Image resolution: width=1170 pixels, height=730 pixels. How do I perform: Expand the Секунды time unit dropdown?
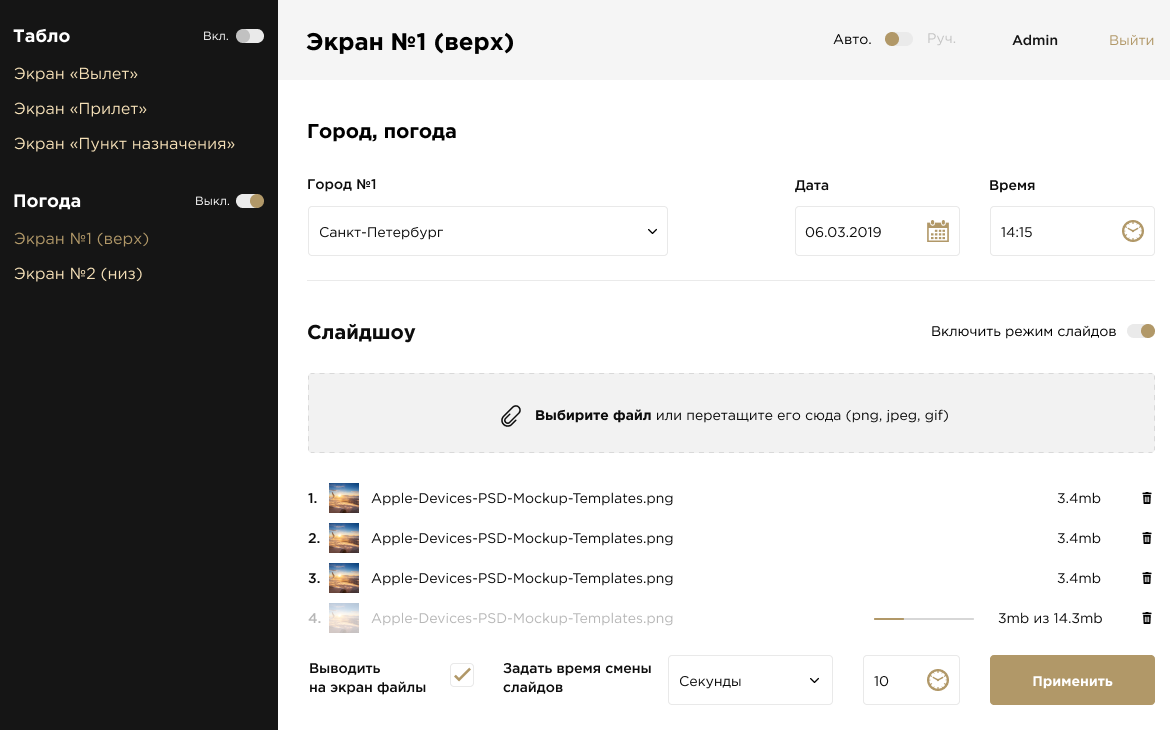pyautogui.click(x=749, y=680)
